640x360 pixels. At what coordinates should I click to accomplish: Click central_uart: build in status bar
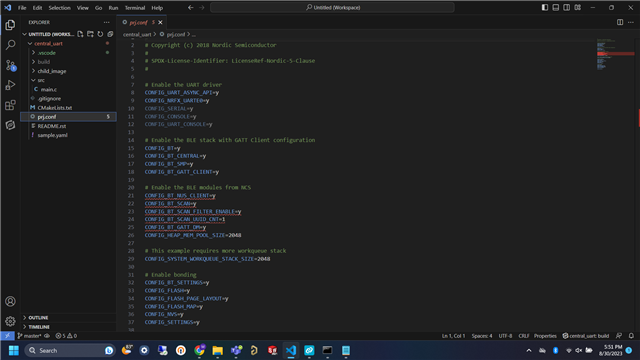[x=585, y=336]
